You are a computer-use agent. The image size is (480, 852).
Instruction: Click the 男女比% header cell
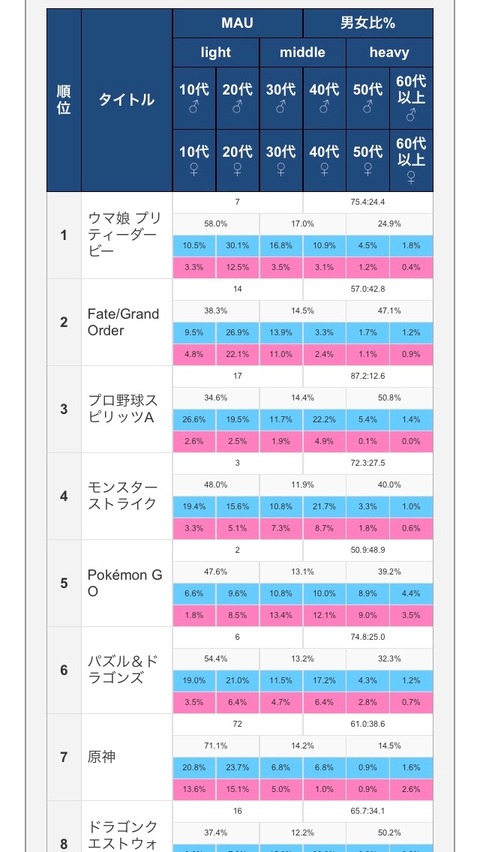point(368,23)
